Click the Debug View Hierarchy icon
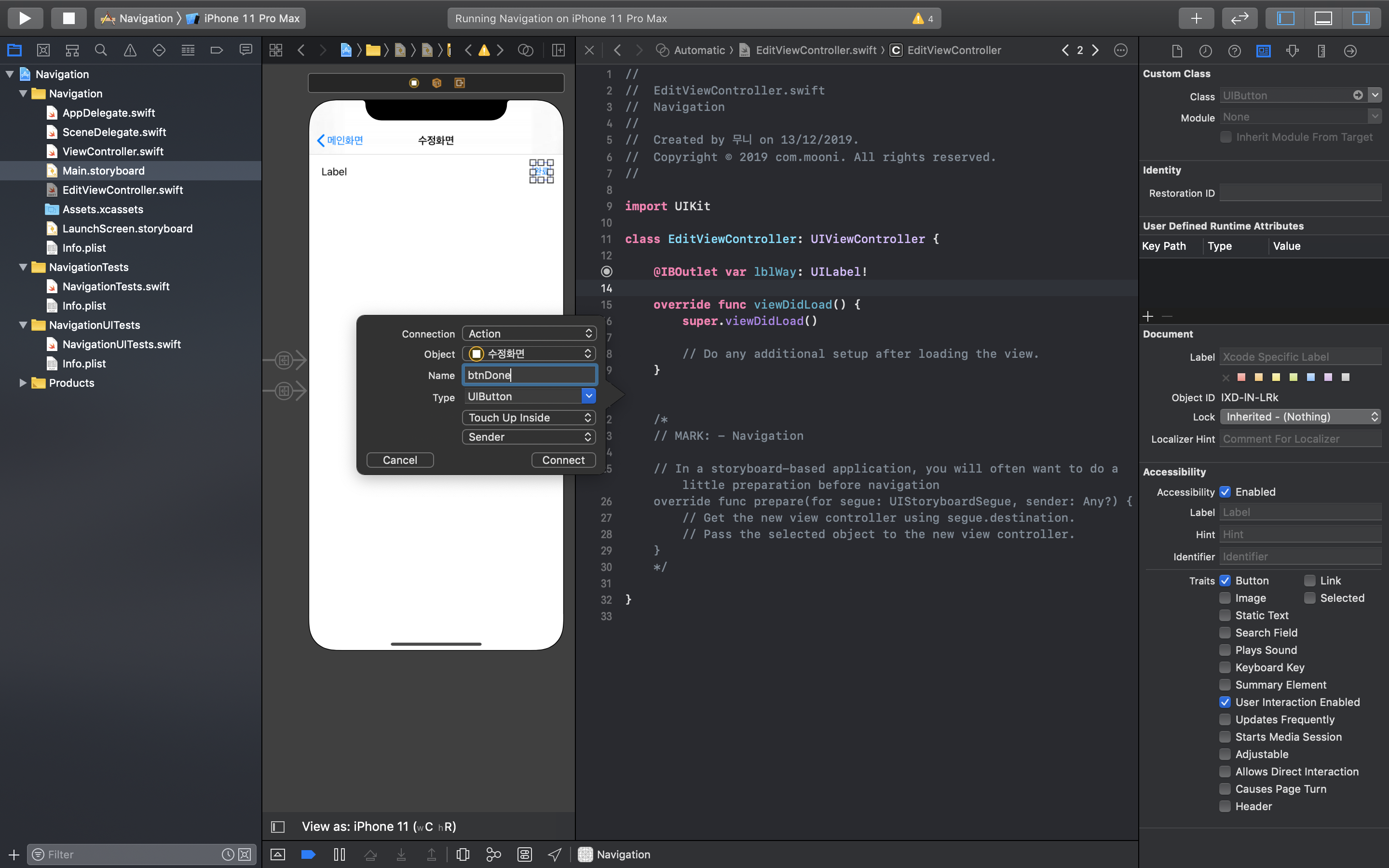Image resolution: width=1389 pixels, height=868 pixels. point(463,854)
